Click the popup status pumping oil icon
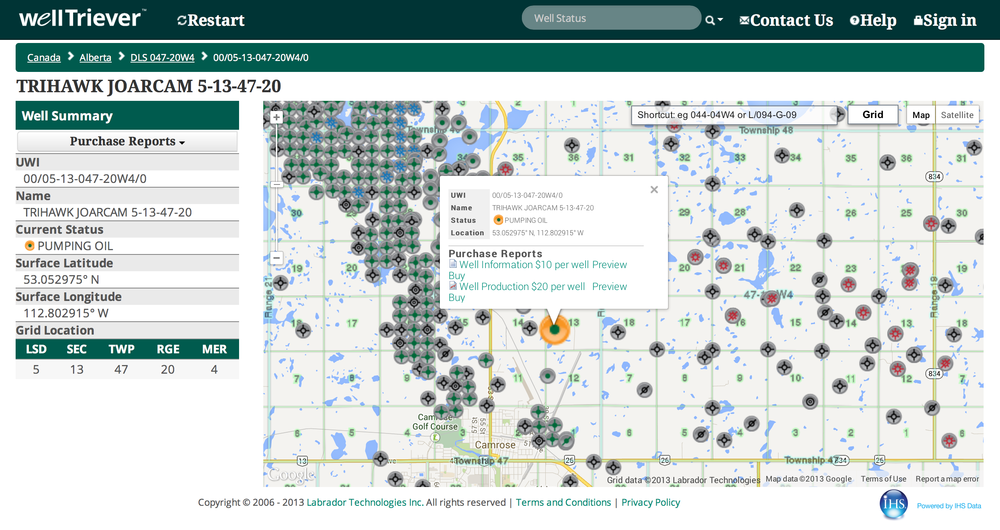Viewport: 1000px width, 530px height. coord(498,220)
